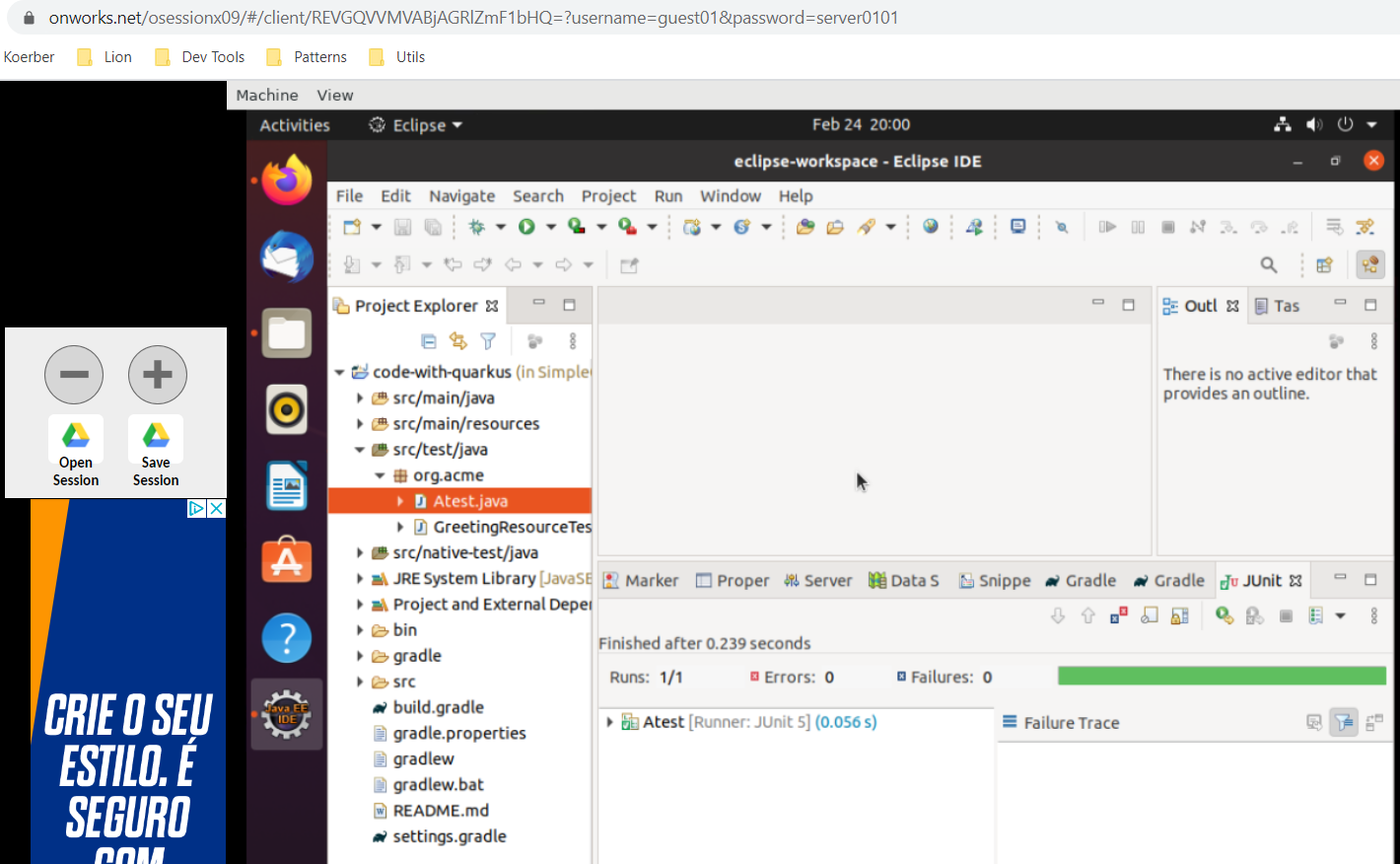Image resolution: width=1400 pixels, height=864 pixels.
Task: Click the Debug bug icon in toolbar
Action: [477, 227]
